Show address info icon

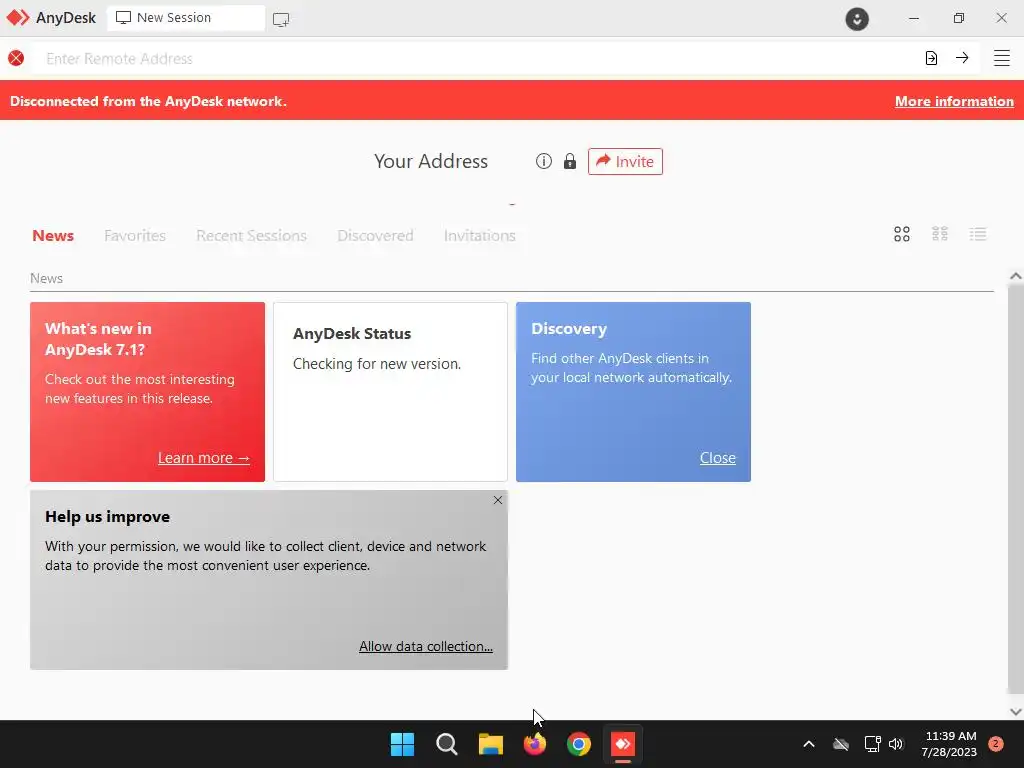(543, 161)
